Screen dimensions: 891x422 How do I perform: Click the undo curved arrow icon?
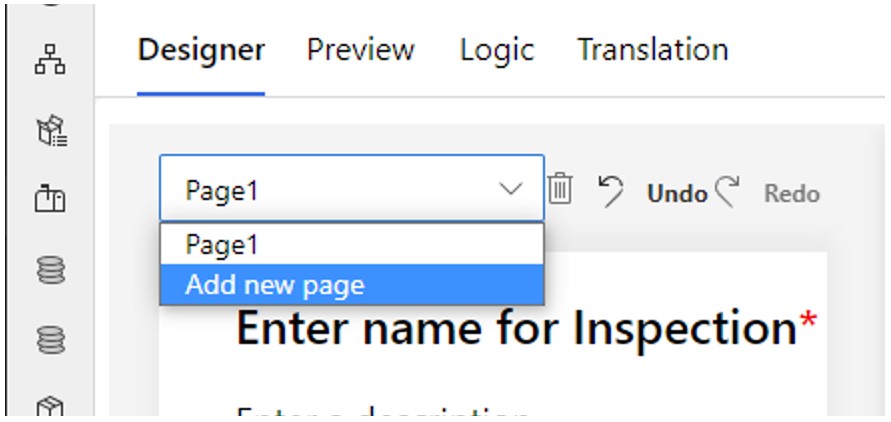[610, 191]
